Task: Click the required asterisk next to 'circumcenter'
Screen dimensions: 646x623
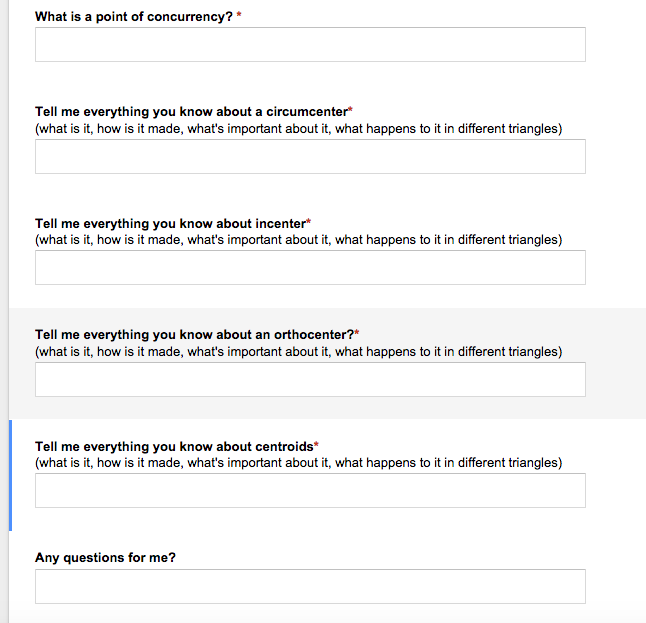Action: coord(350,110)
